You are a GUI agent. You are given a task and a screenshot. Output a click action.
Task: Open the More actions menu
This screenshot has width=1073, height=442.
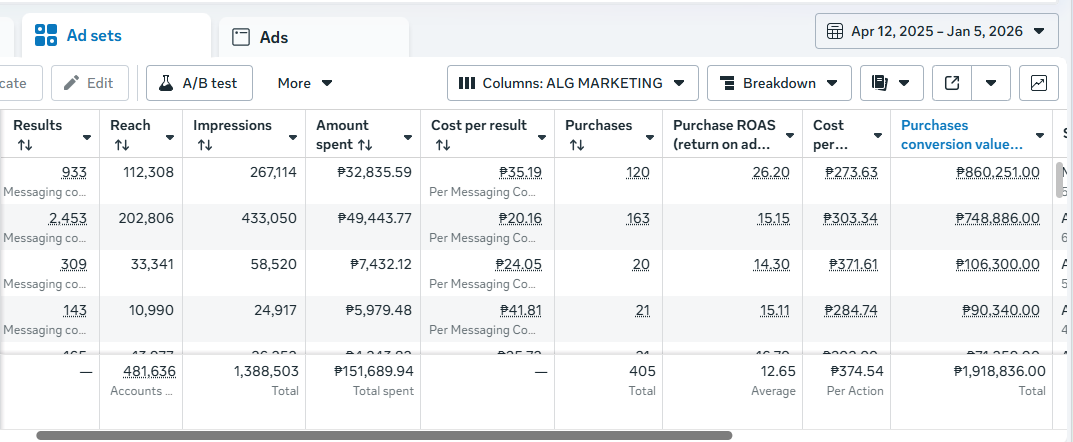pyautogui.click(x=305, y=83)
